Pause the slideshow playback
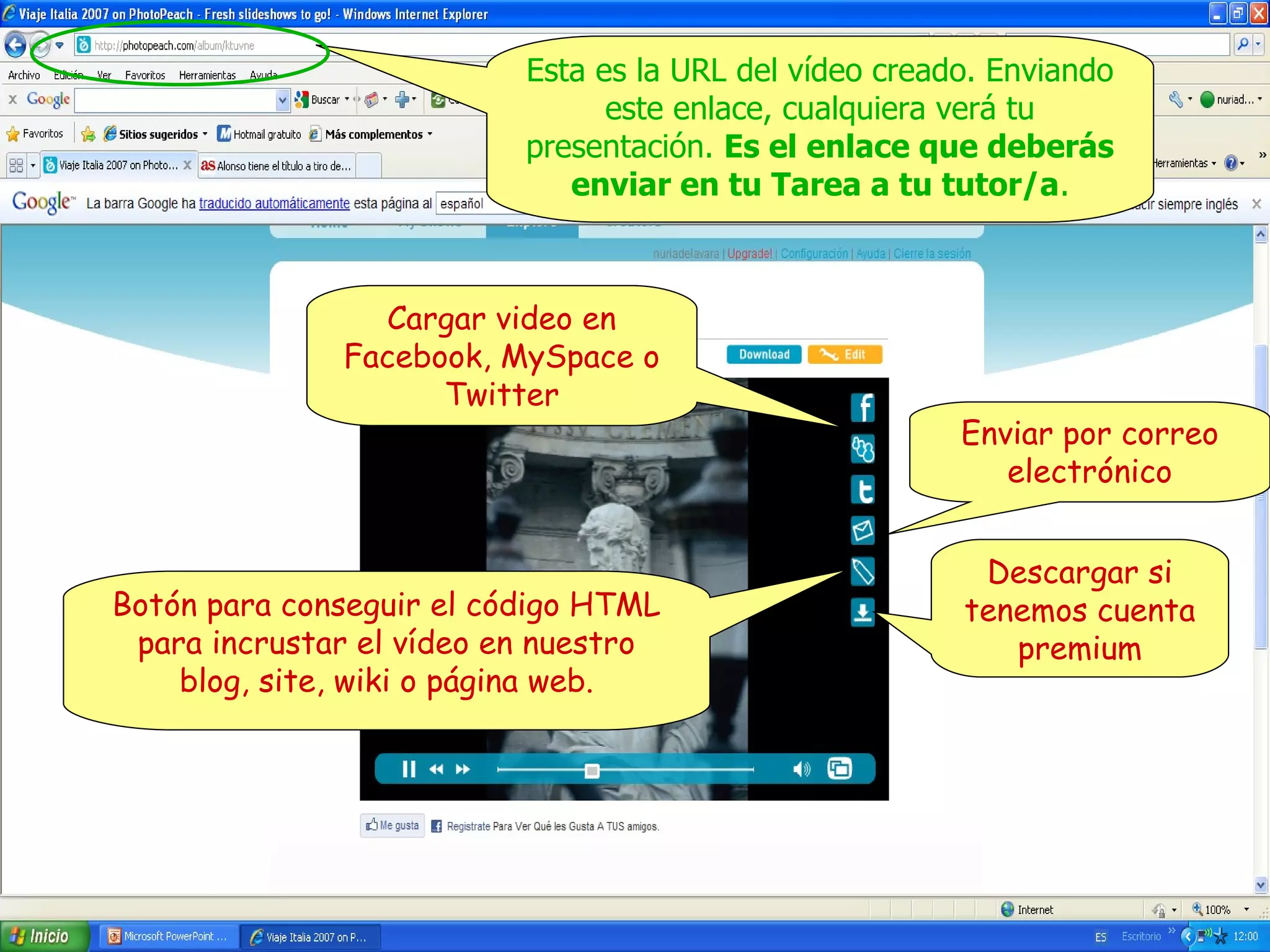Viewport: 1270px width, 952px height. (409, 769)
